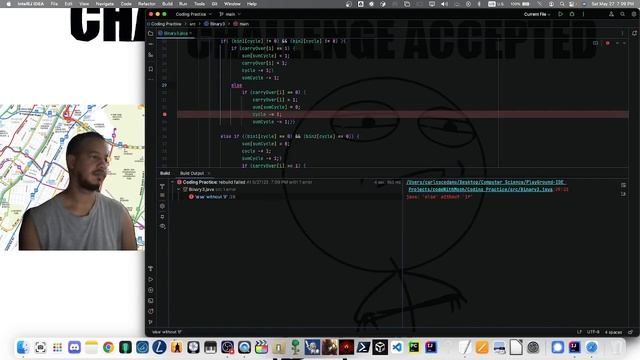
Task: Click the errors indicator in editor corner
Action: [607, 43]
